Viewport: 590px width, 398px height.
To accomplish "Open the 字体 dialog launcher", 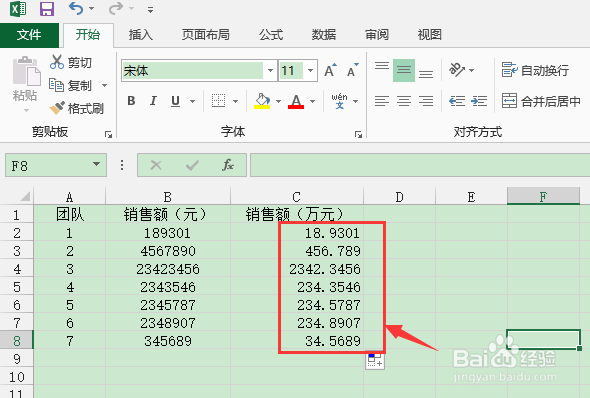I will [x=358, y=134].
